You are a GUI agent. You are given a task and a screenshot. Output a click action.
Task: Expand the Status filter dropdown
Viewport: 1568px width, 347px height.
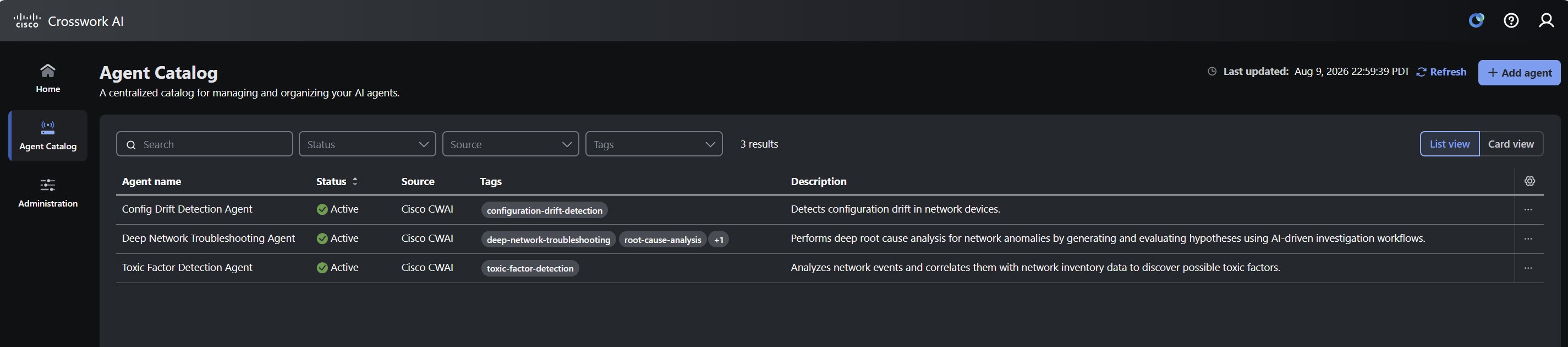click(367, 144)
